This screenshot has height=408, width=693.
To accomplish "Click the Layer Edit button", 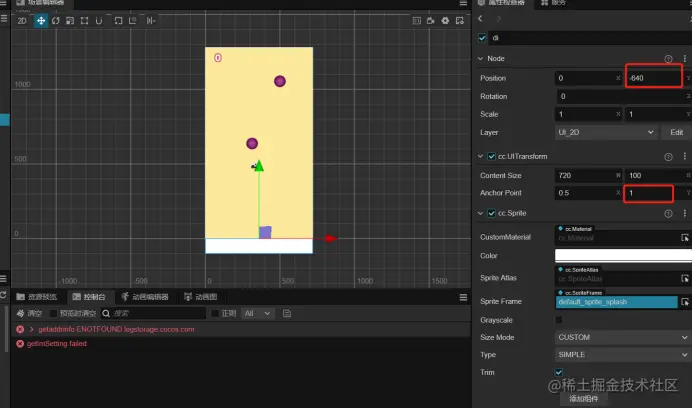I will pyautogui.click(x=676, y=132).
